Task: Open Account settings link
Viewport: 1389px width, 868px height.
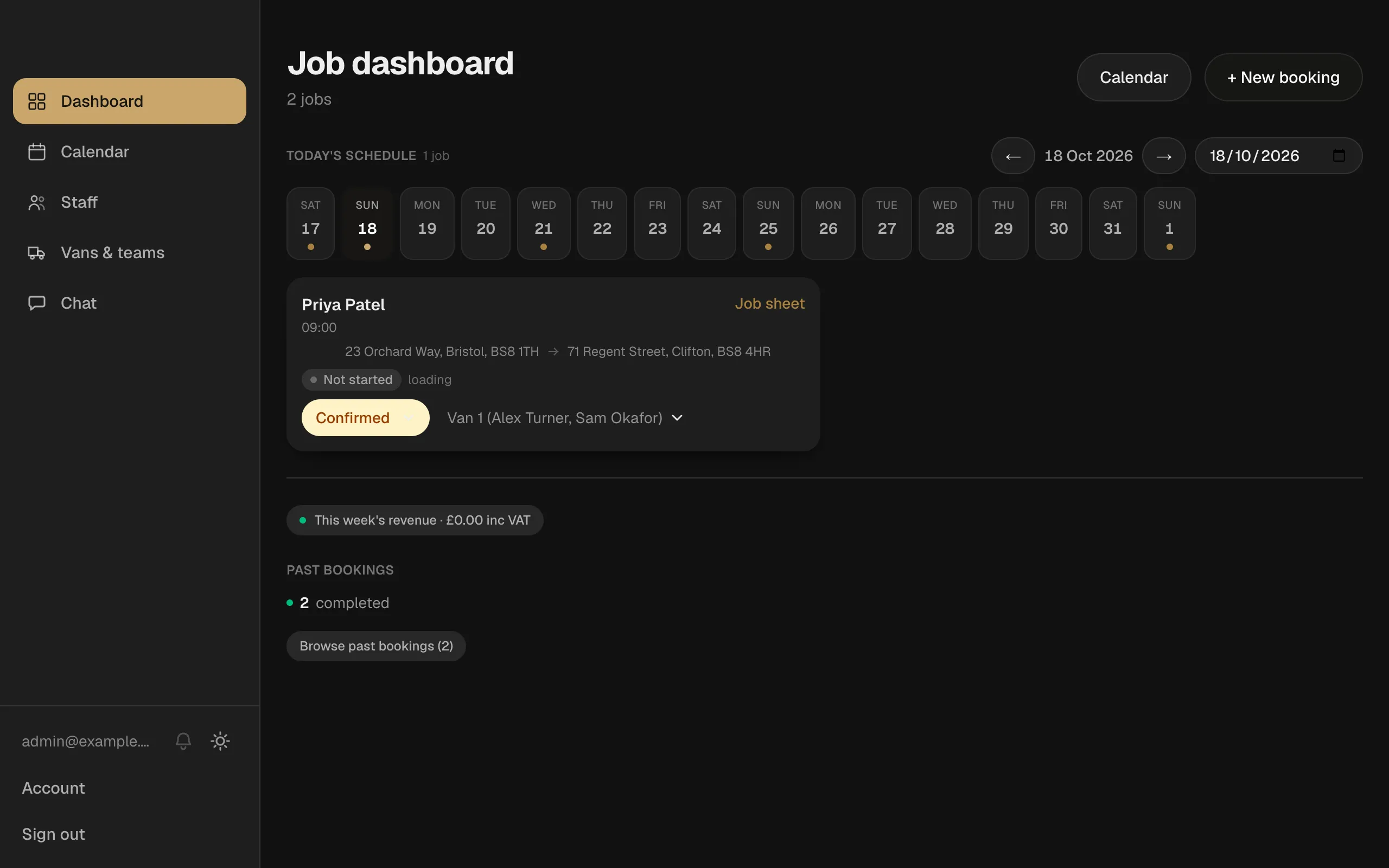Action: pos(53,788)
